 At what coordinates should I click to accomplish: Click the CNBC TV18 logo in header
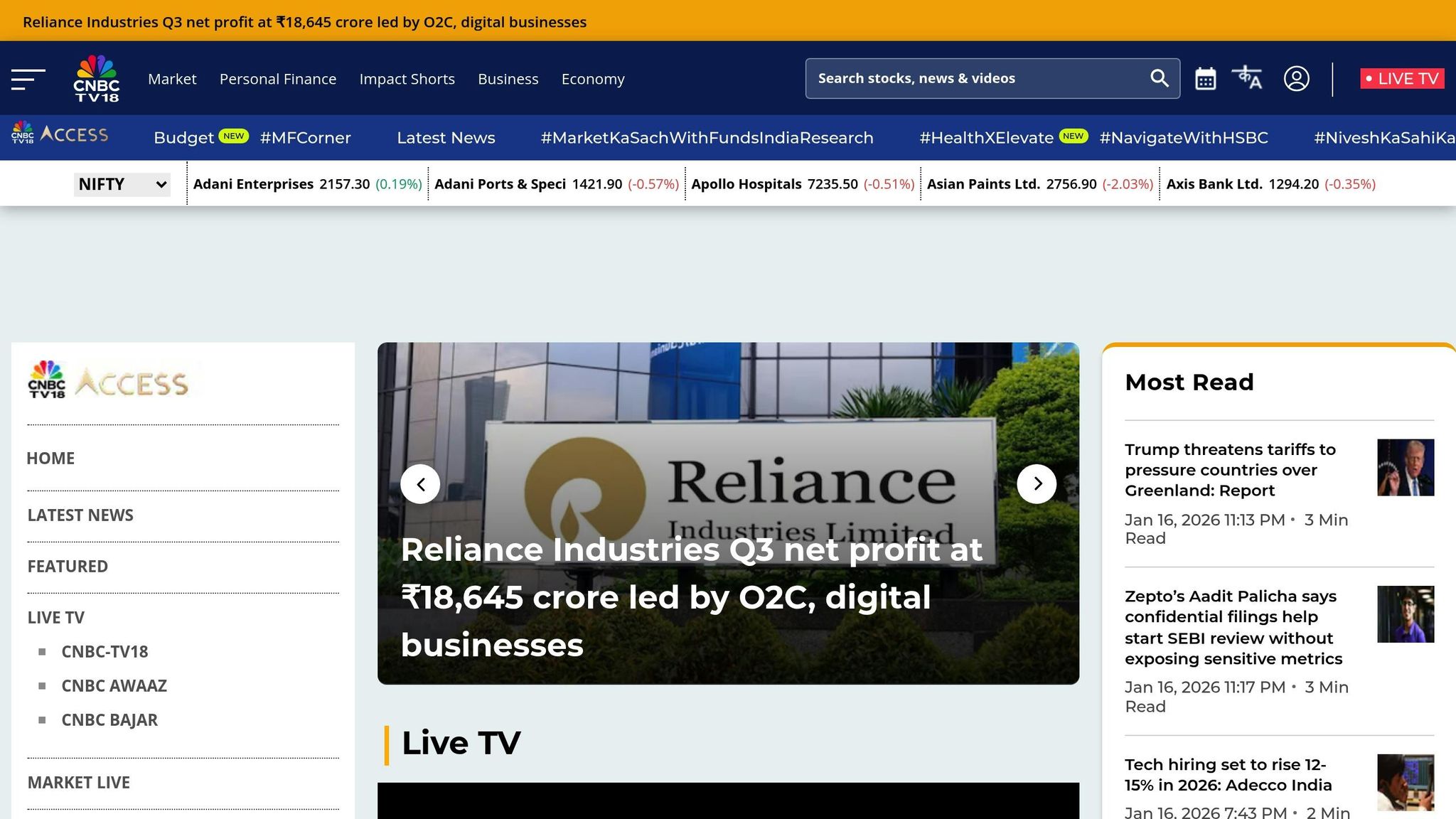[x=97, y=78]
